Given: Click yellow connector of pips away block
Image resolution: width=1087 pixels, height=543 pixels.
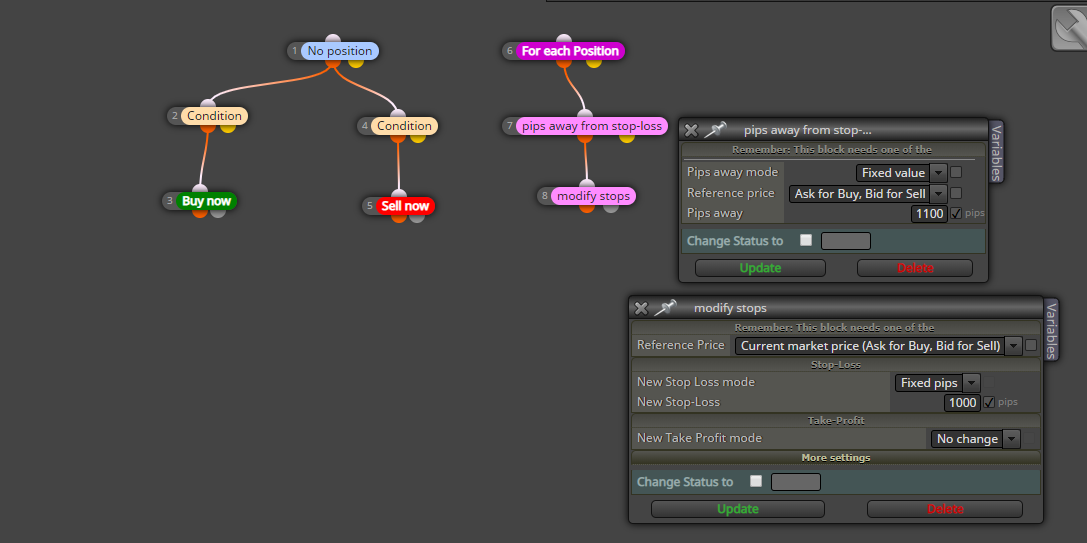Looking at the screenshot, I should pos(627,137).
